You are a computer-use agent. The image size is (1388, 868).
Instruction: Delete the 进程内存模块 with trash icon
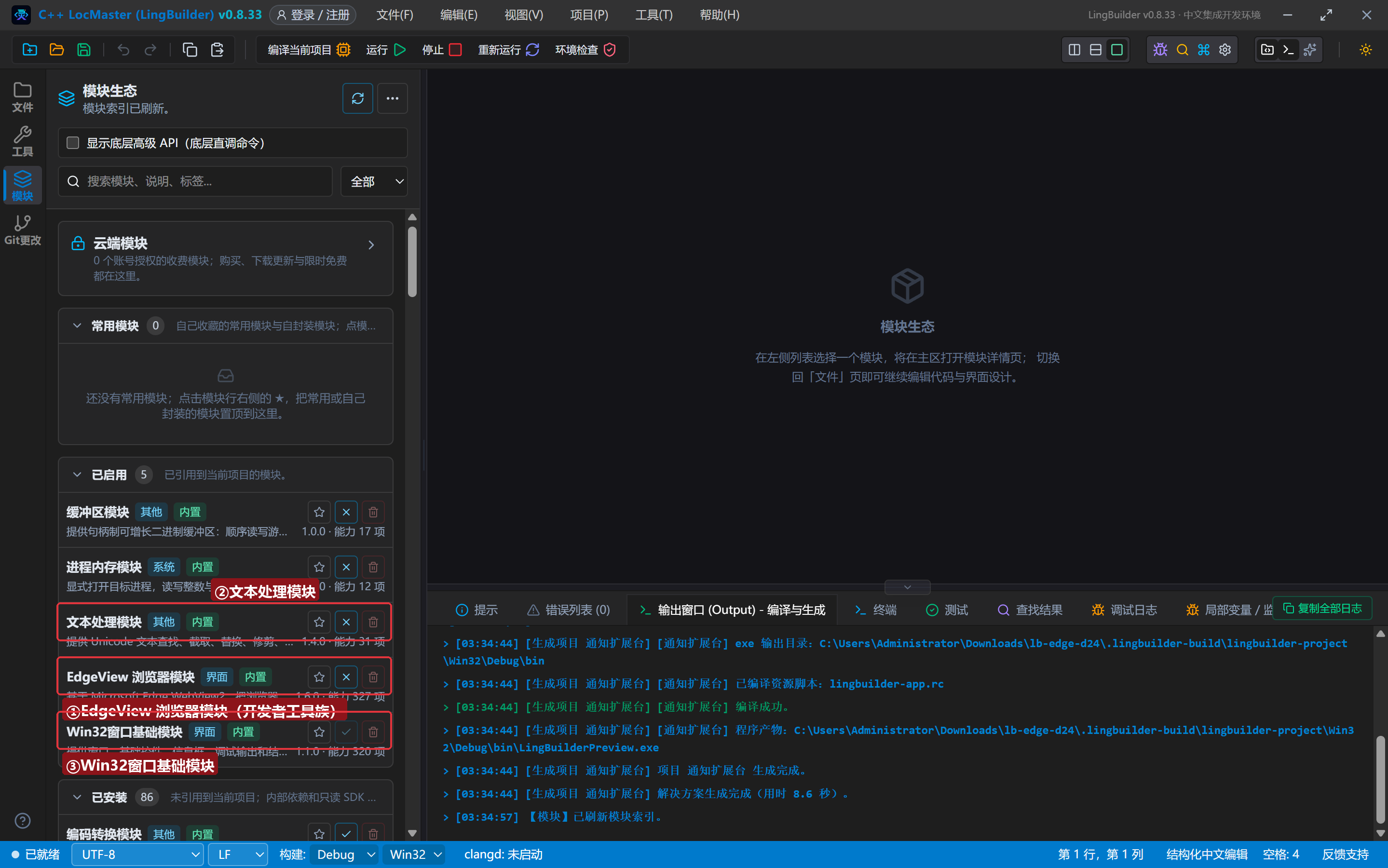point(373,567)
